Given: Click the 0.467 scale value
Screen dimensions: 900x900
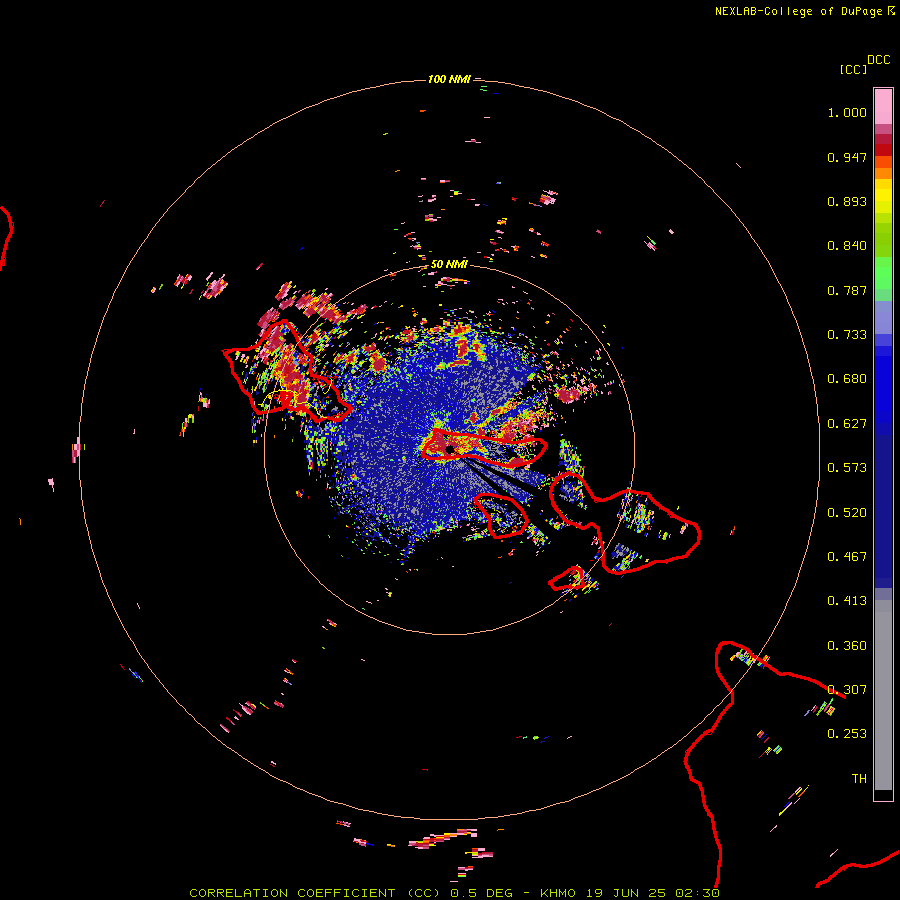Looking at the screenshot, I should (847, 557).
